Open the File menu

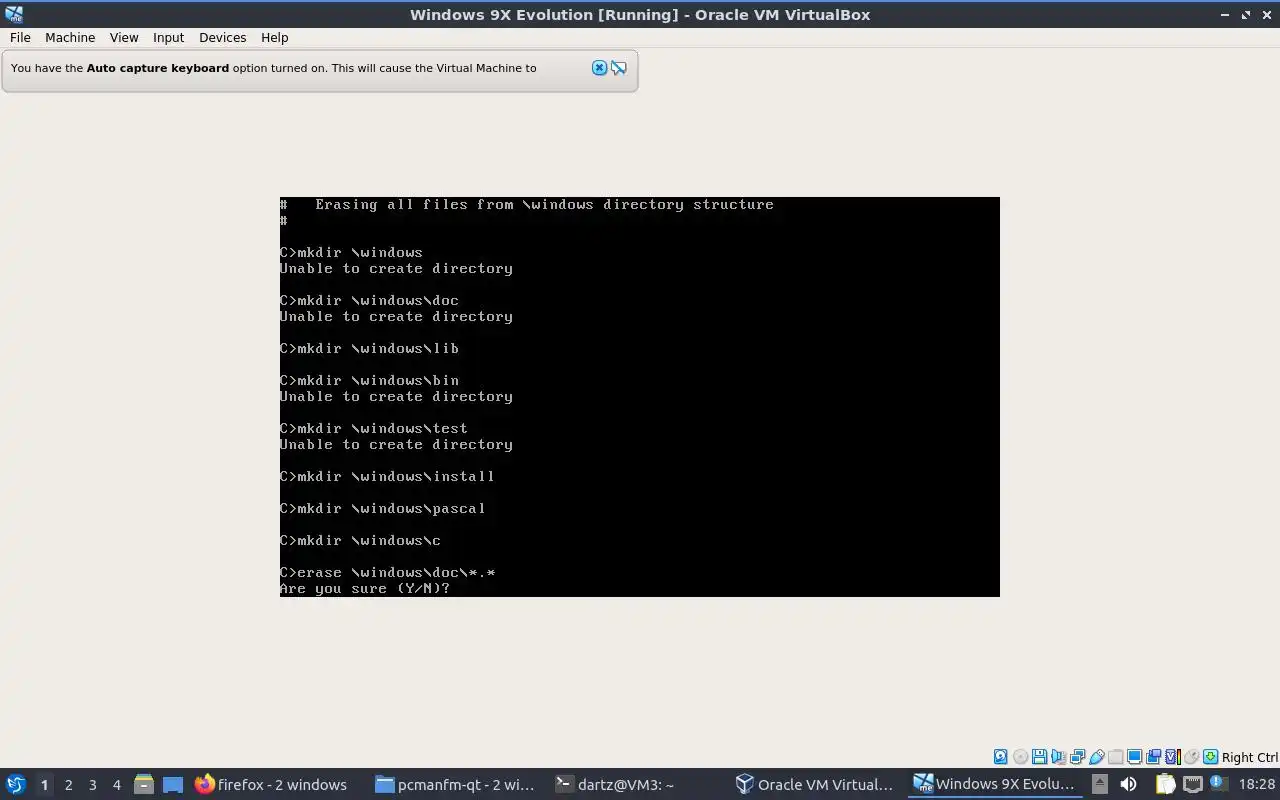point(20,37)
